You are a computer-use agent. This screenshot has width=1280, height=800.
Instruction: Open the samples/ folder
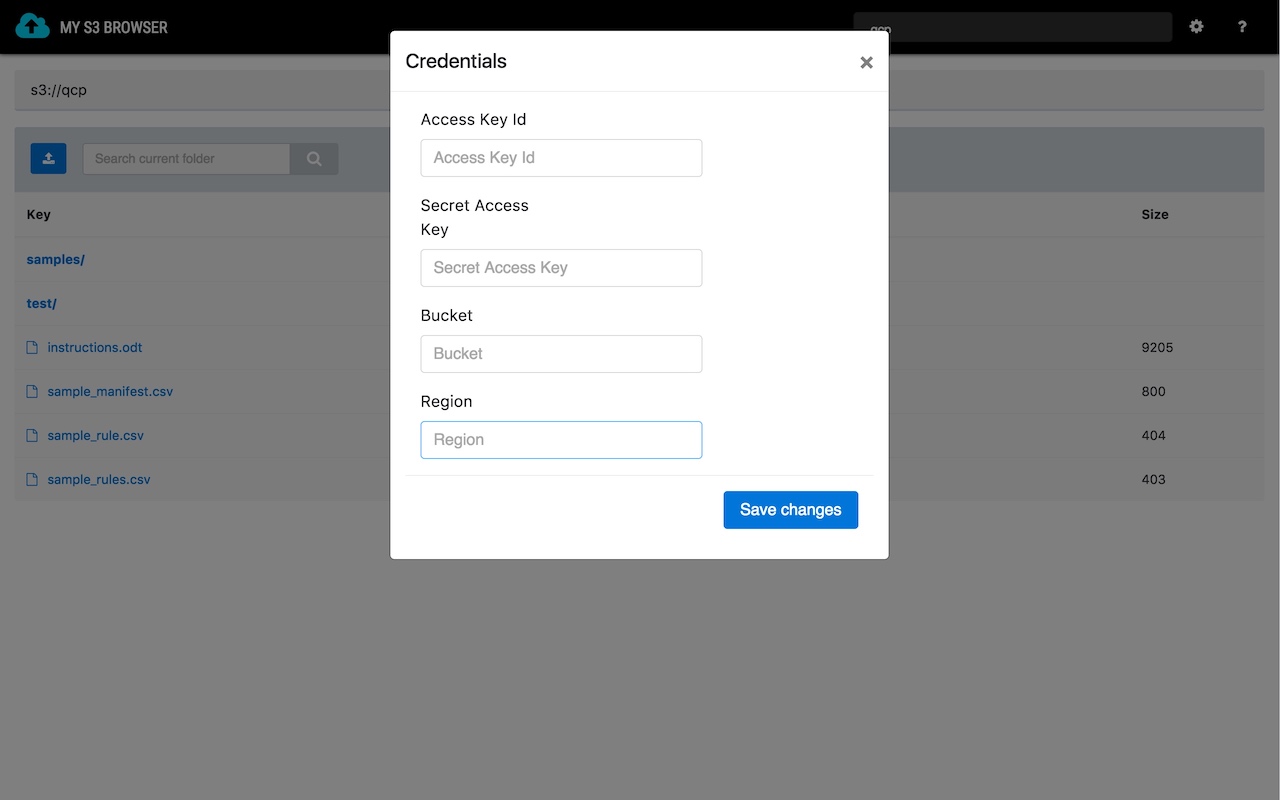click(56, 260)
